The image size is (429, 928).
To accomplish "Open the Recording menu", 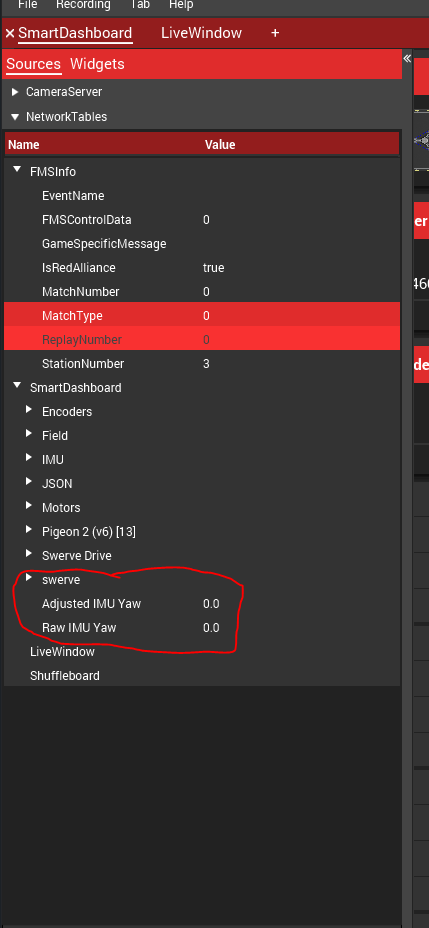I will point(83,5).
